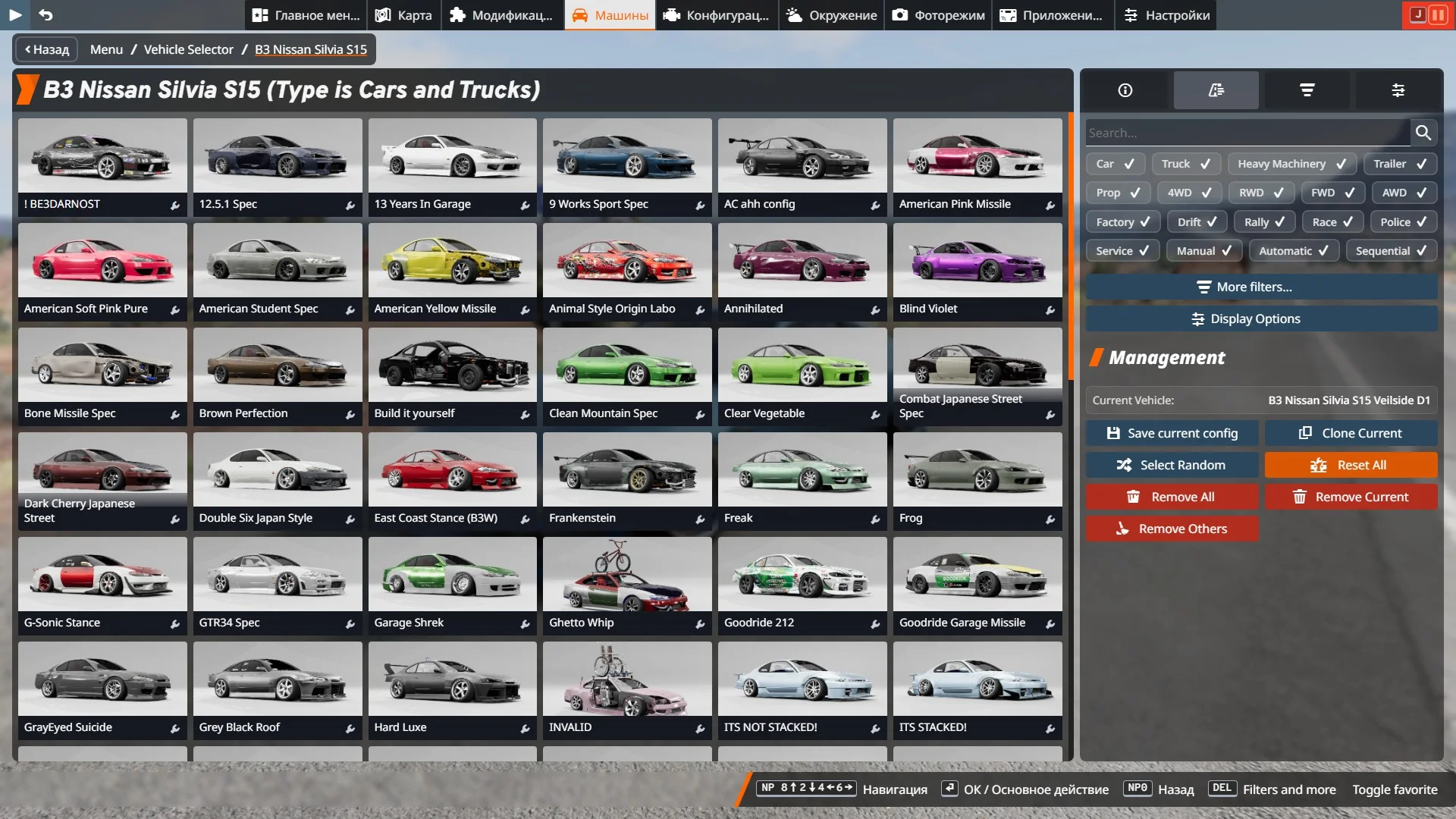Expand More filters
This screenshot has width=1456, height=819.
point(1261,287)
